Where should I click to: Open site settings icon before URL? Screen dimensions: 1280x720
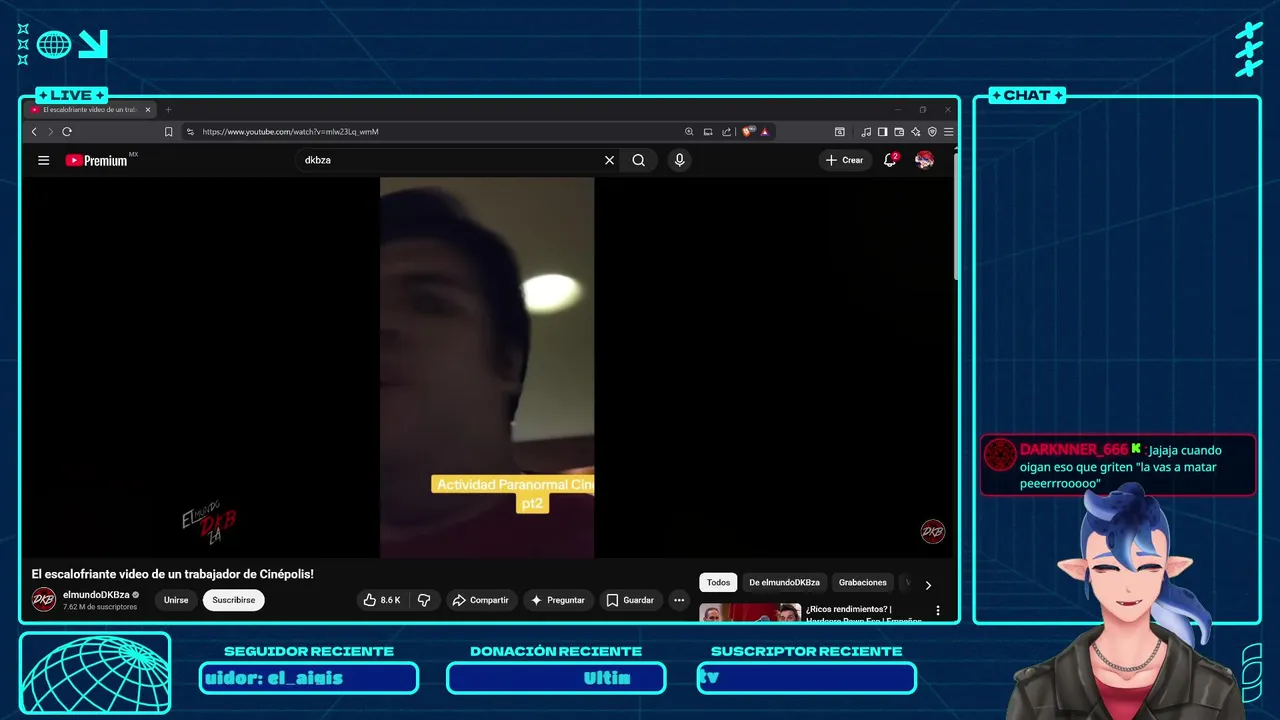pos(190,131)
